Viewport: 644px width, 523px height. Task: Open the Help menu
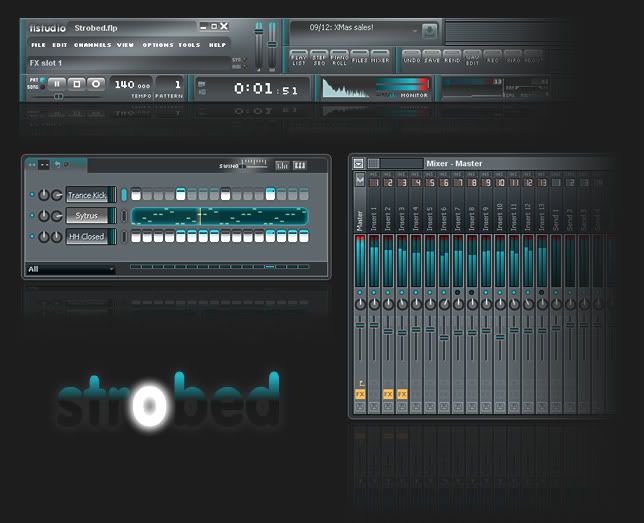[x=217, y=45]
